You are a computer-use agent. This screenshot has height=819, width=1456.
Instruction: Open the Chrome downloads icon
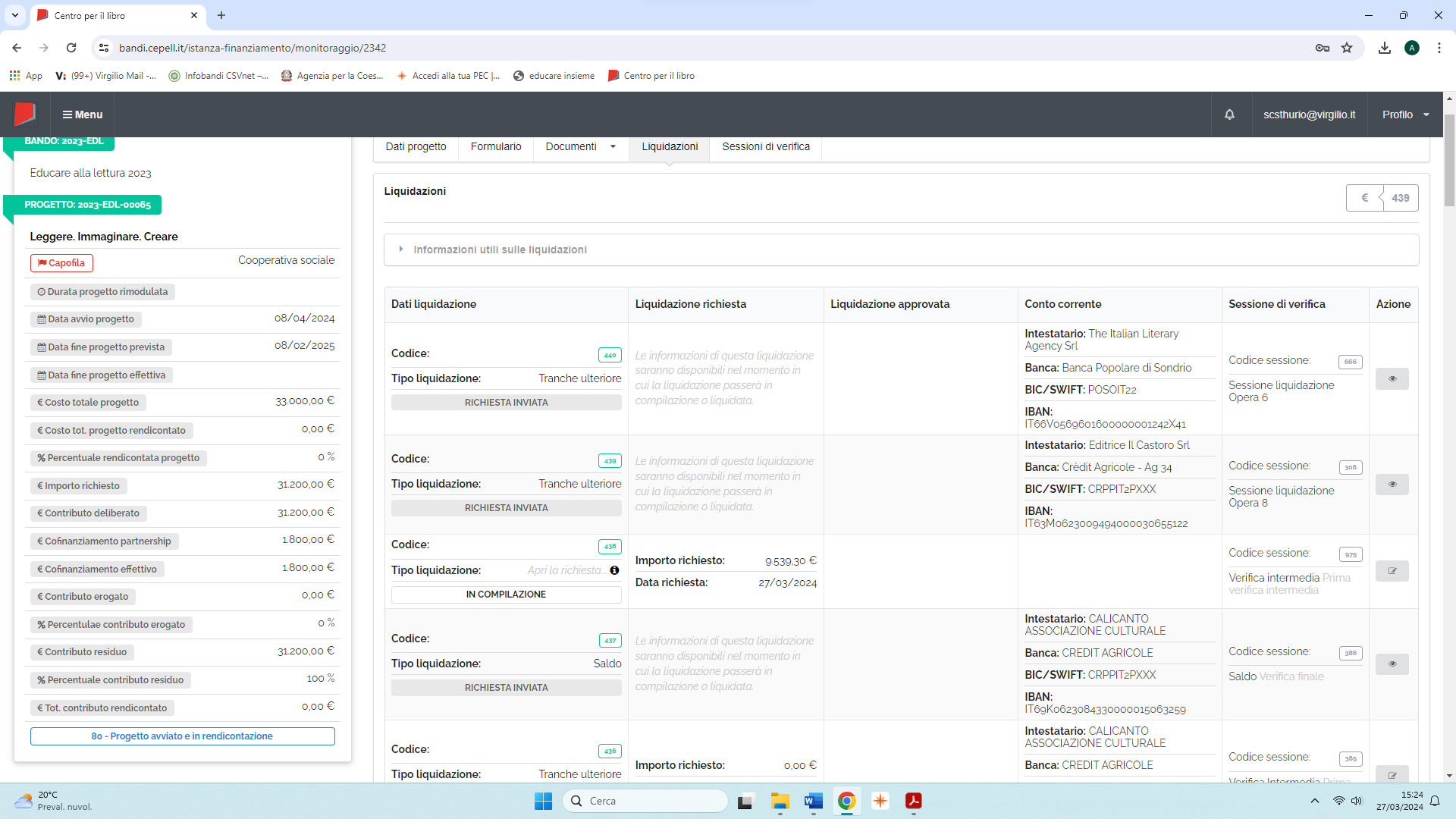tap(1385, 48)
